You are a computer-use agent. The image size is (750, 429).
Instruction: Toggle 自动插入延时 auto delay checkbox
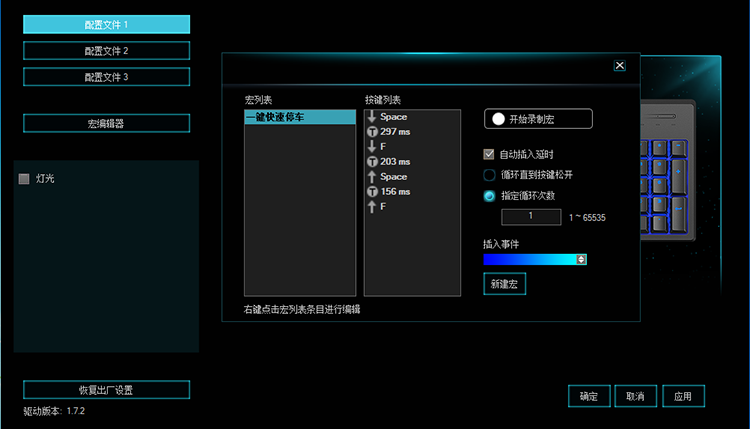pos(488,154)
